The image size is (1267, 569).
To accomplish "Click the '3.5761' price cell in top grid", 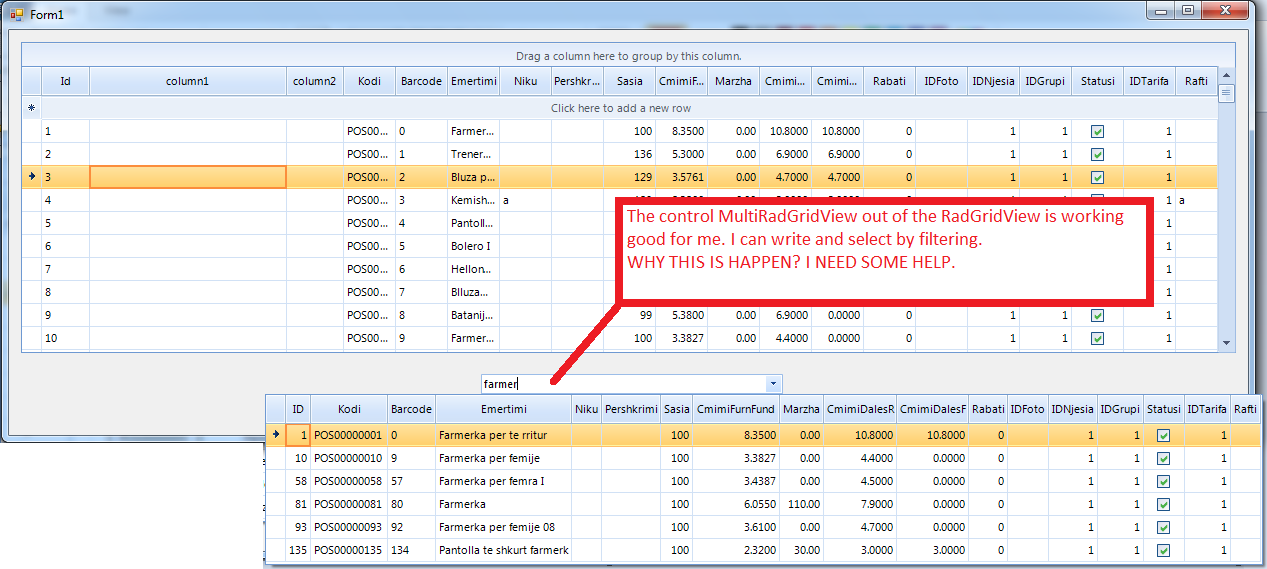I will pos(682,177).
